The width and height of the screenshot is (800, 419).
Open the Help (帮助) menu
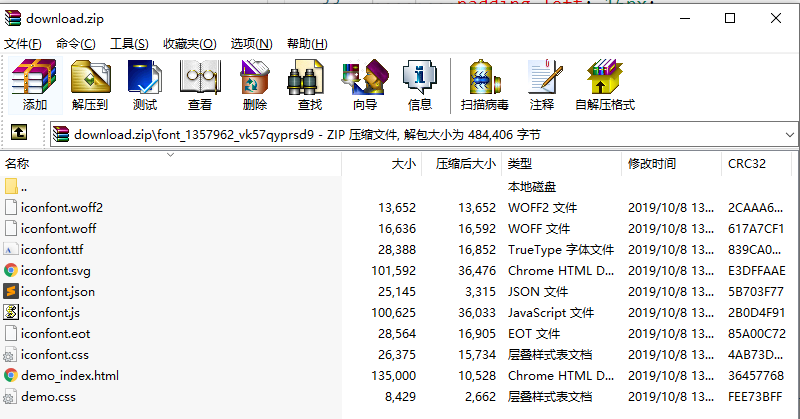(307, 44)
